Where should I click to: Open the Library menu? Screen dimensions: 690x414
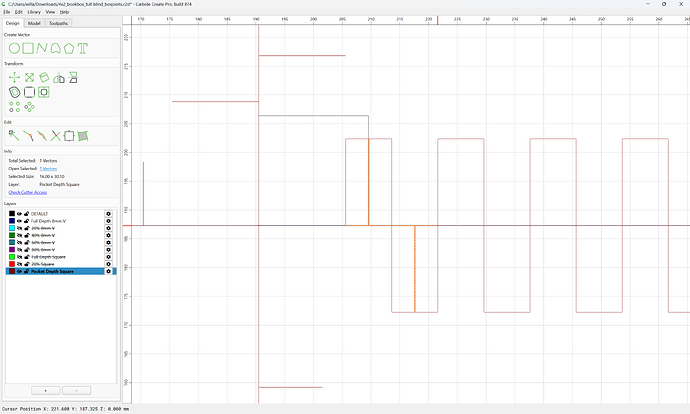34,12
